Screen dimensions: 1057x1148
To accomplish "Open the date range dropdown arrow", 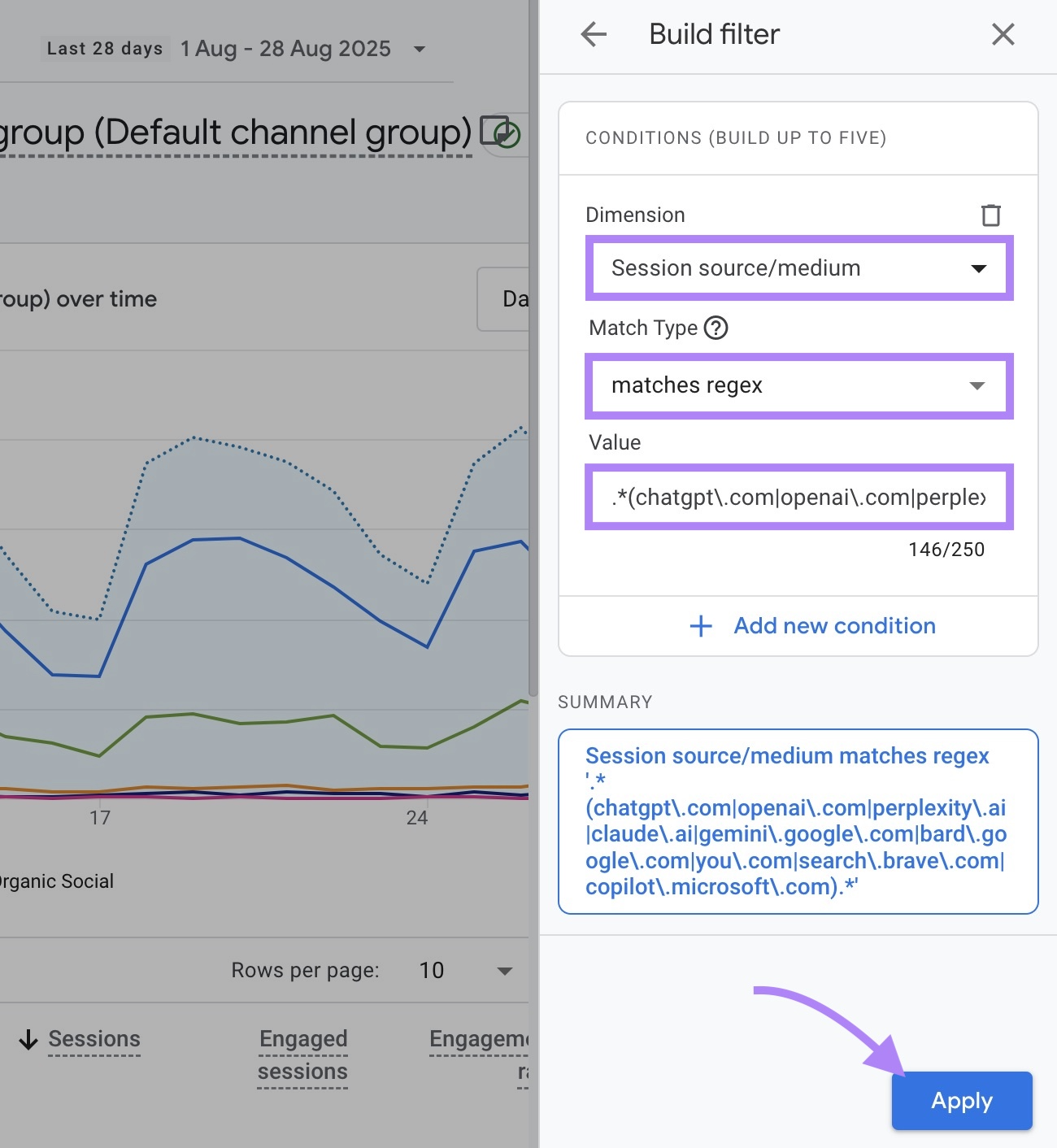I will click(420, 50).
